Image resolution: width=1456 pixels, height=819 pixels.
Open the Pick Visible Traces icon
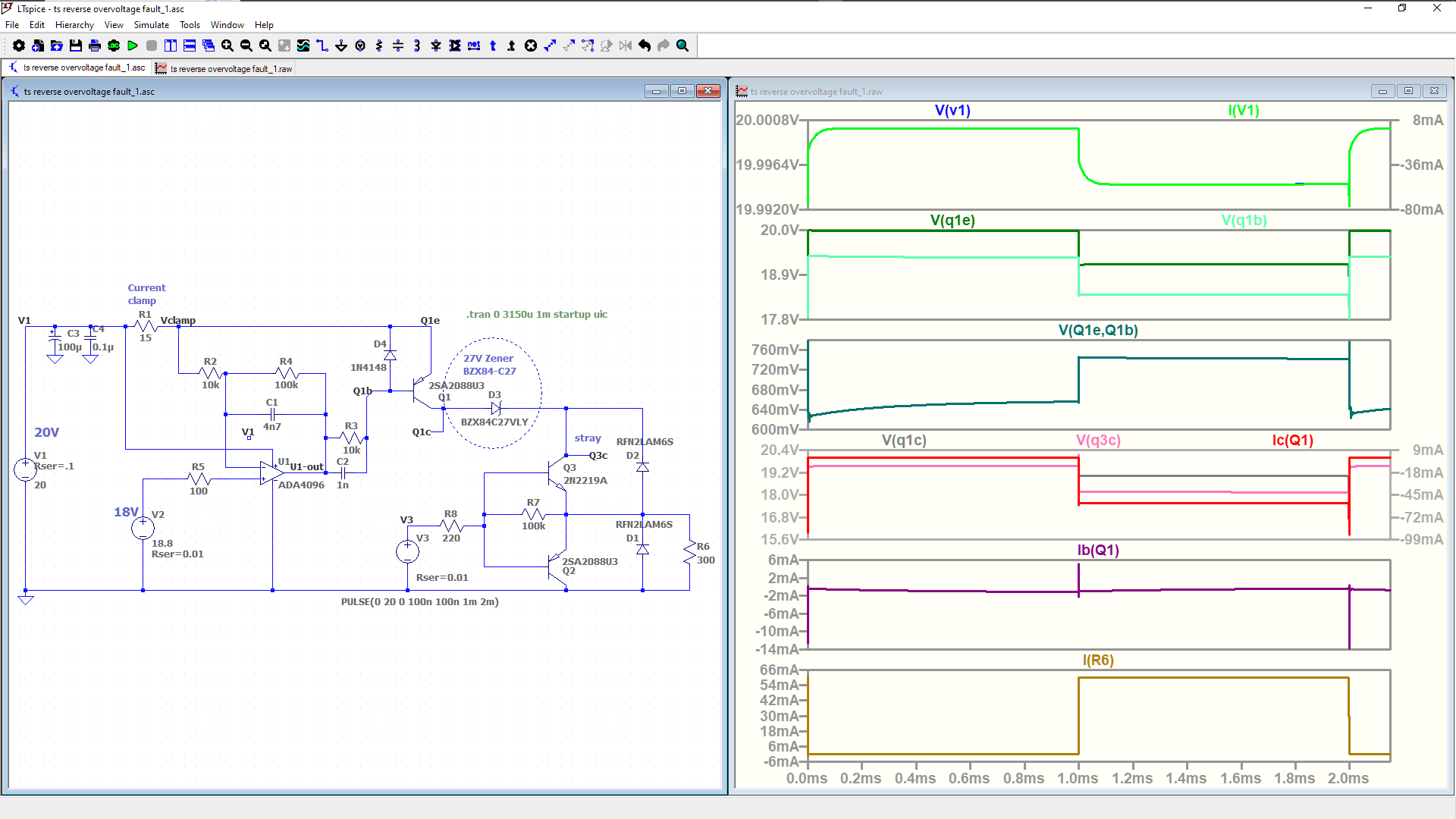click(x=303, y=45)
